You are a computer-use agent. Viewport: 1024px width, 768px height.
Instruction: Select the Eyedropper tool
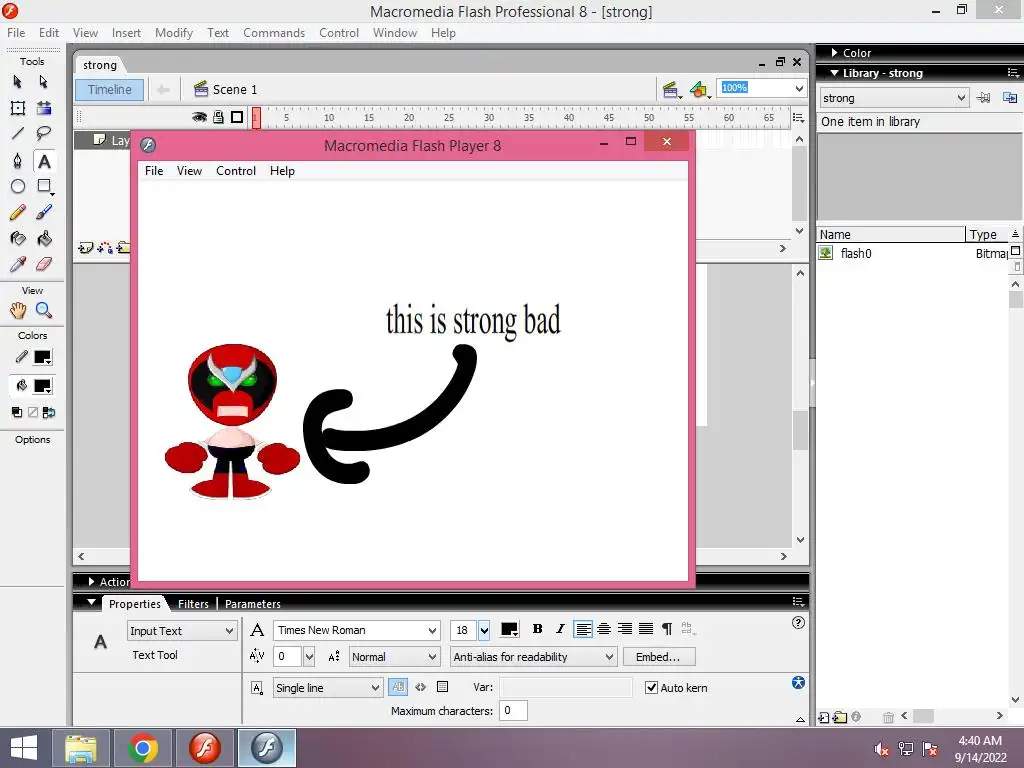18,264
